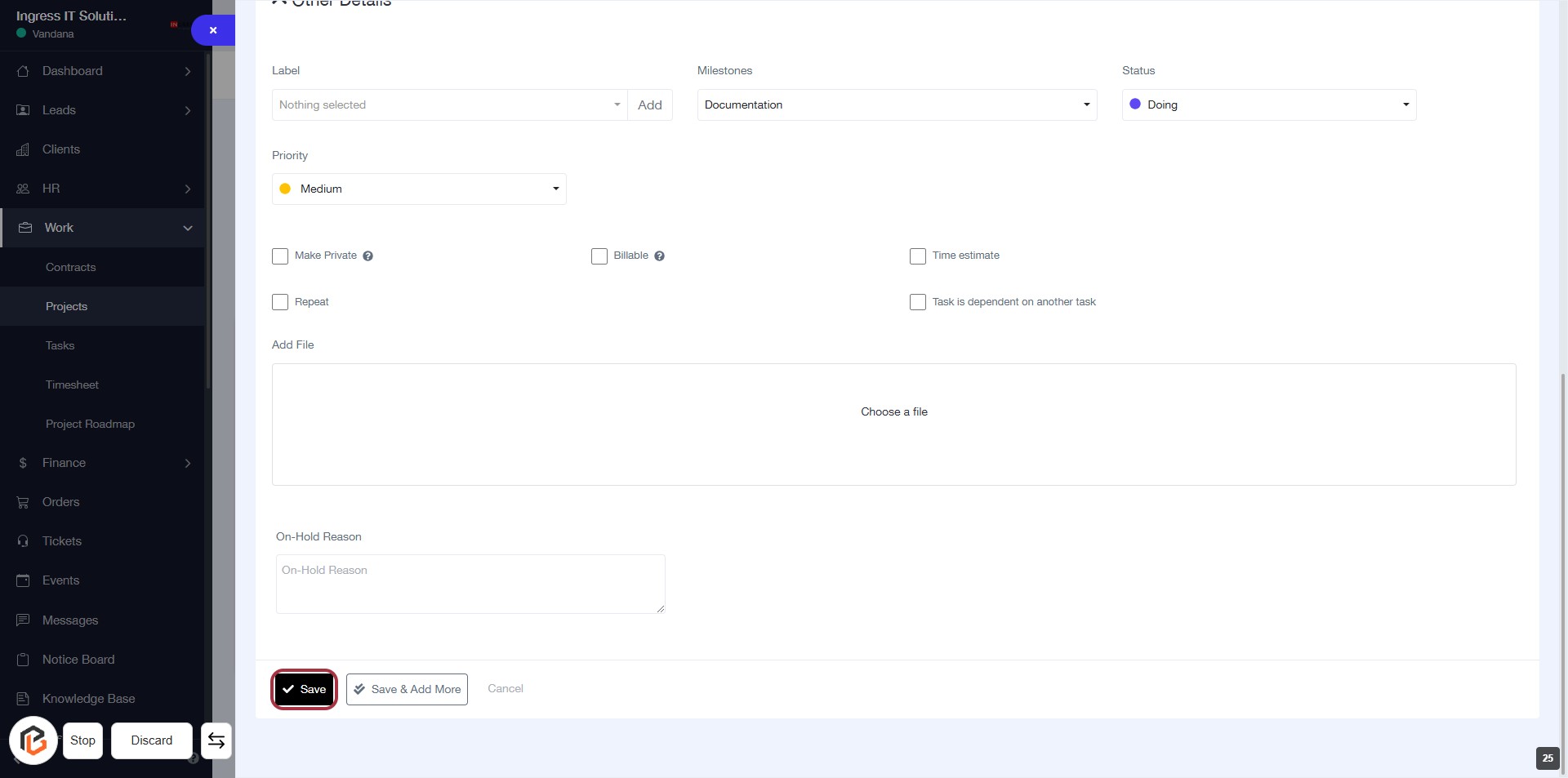
Task: Open the Milestones Documentation dropdown
Action: [x=896, y=104]
